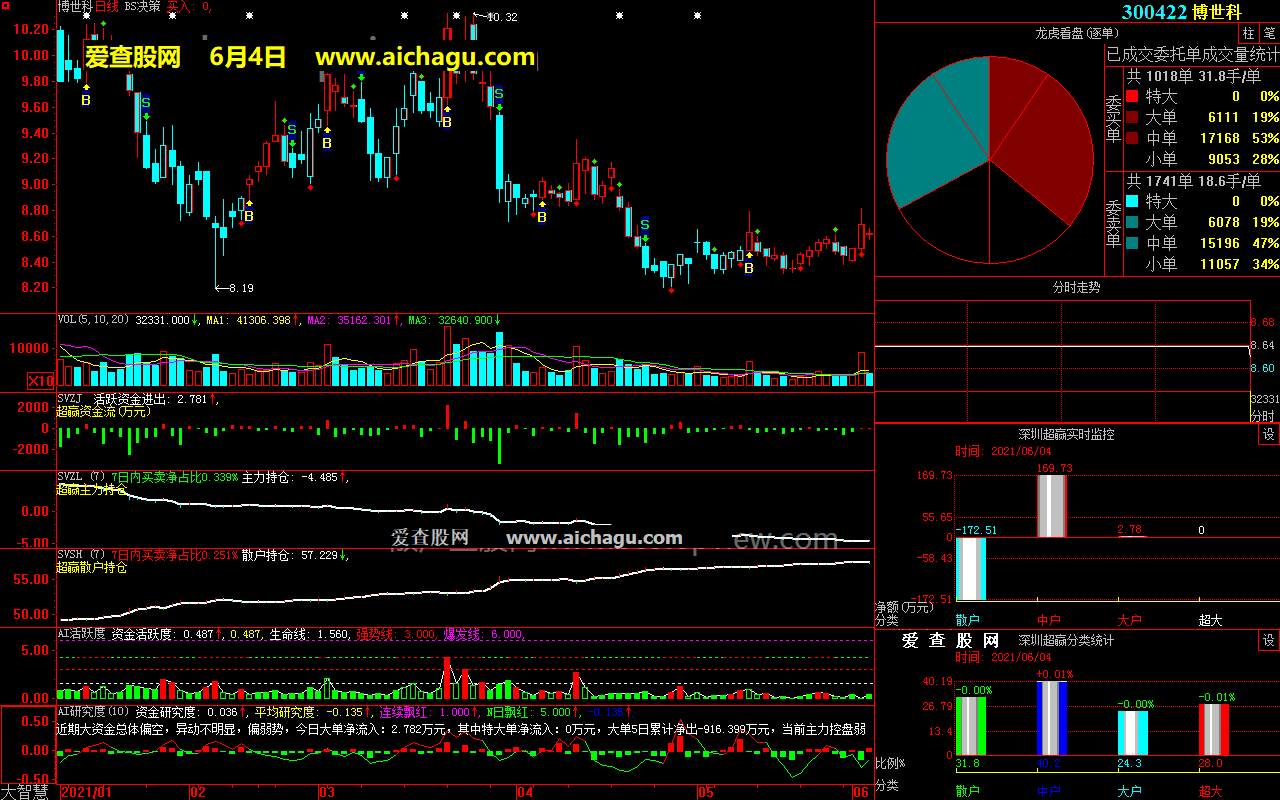Click the red 超大 bar in 分类统计 chart

(1213, 731)
